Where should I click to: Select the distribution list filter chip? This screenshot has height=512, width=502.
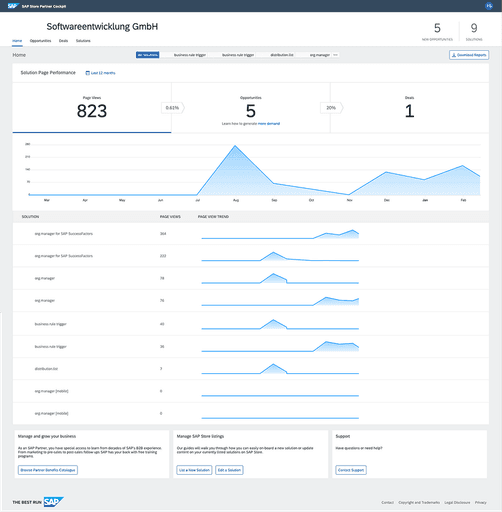click(282, 55)
